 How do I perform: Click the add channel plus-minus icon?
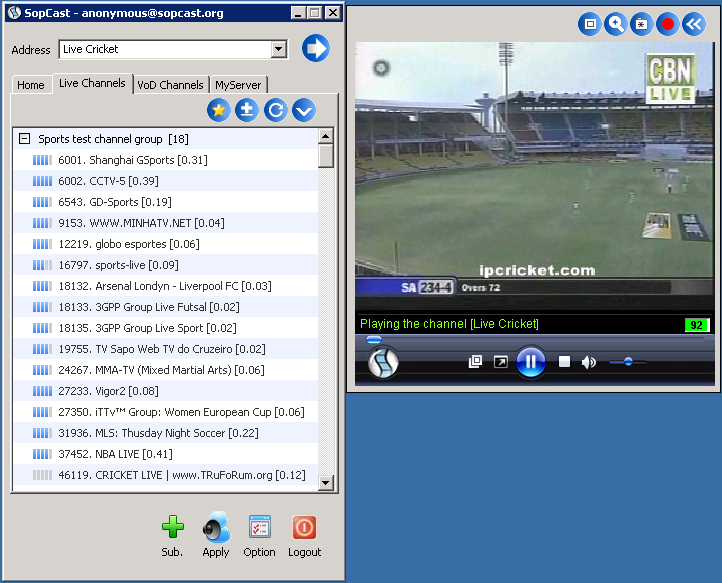247,110
